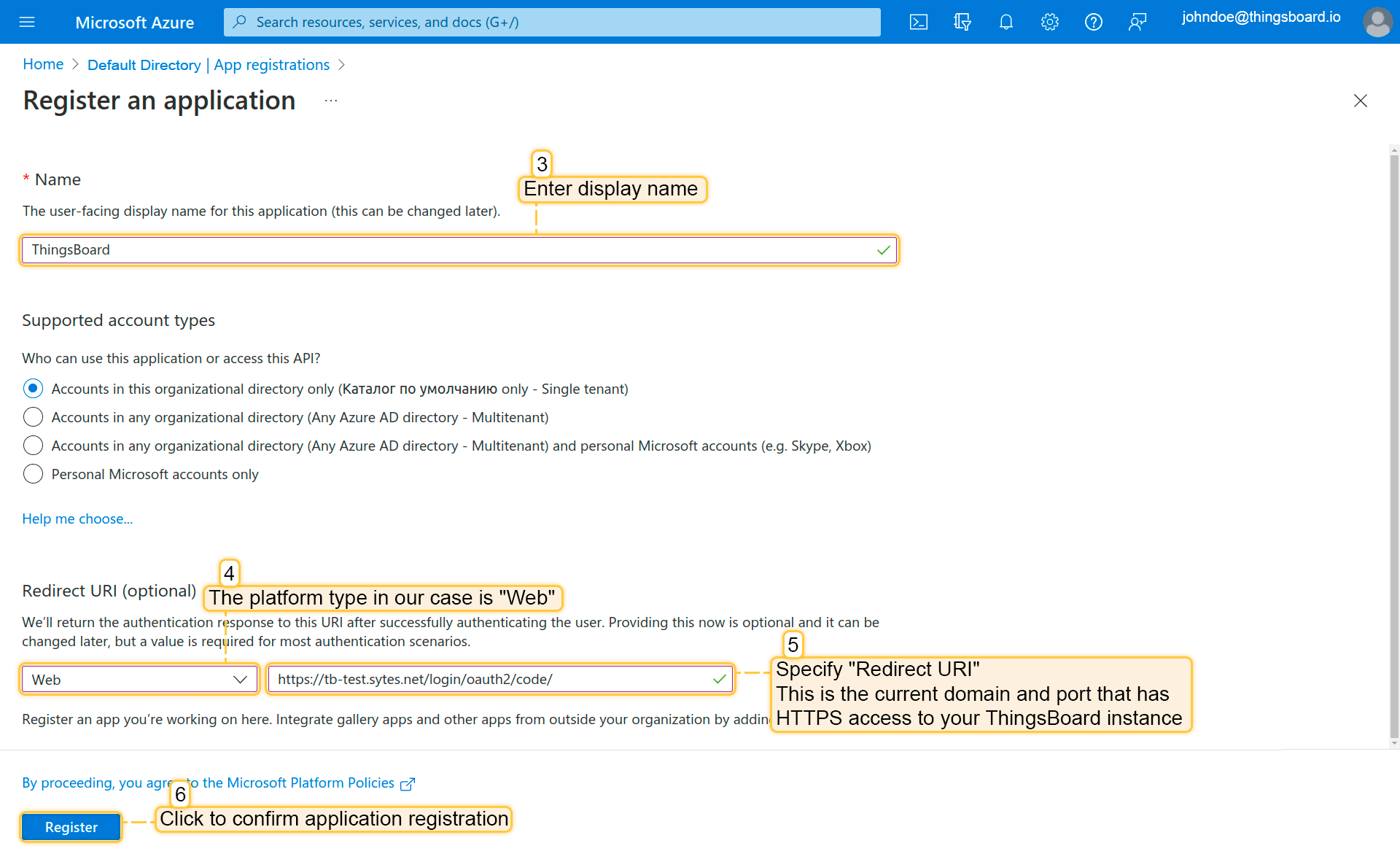Open Cloud Shell from top bar
Screen dimensions: 1400x862
[x=918, y=22]
